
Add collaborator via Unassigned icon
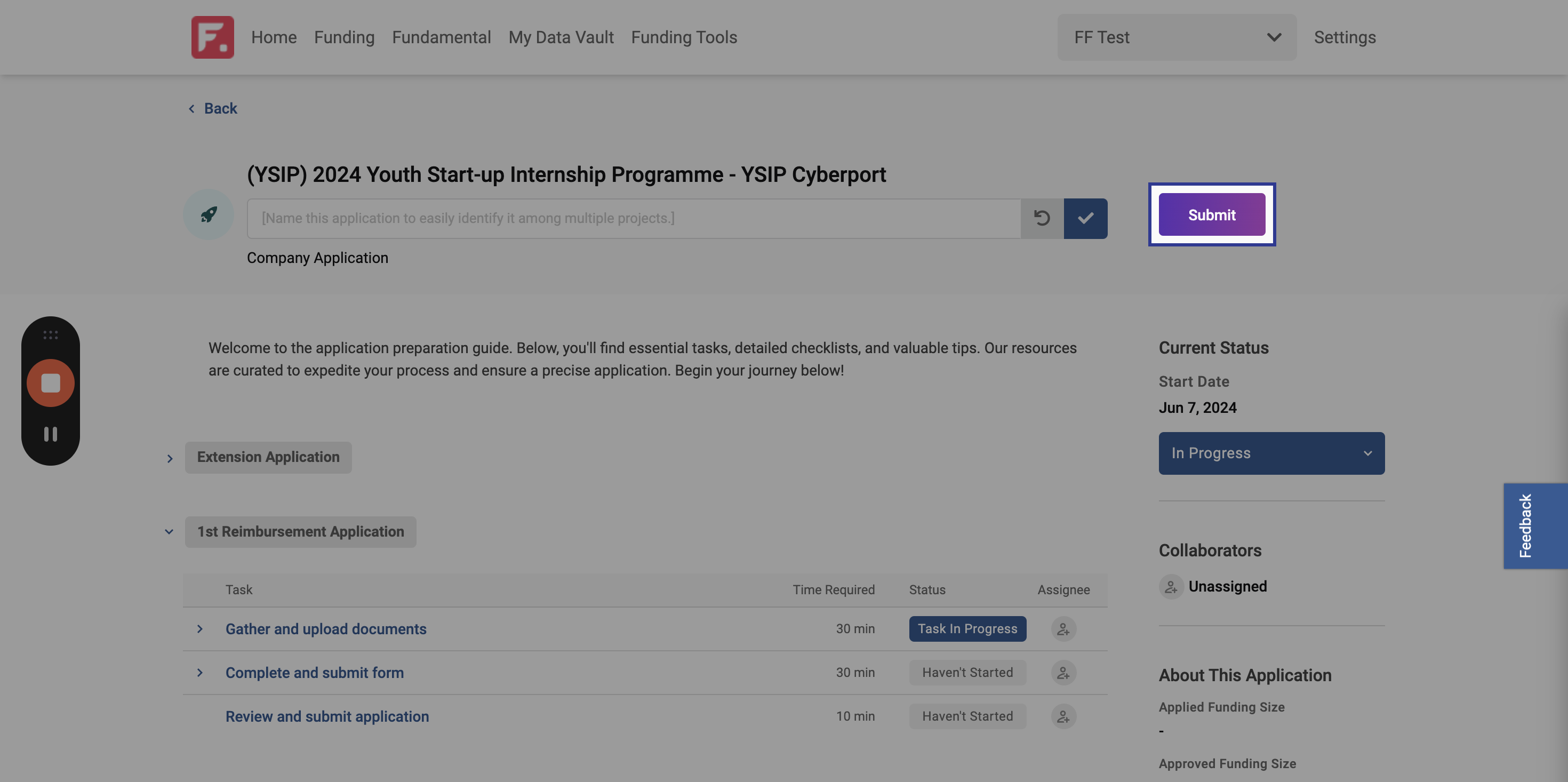click(x=1171, y=587)
